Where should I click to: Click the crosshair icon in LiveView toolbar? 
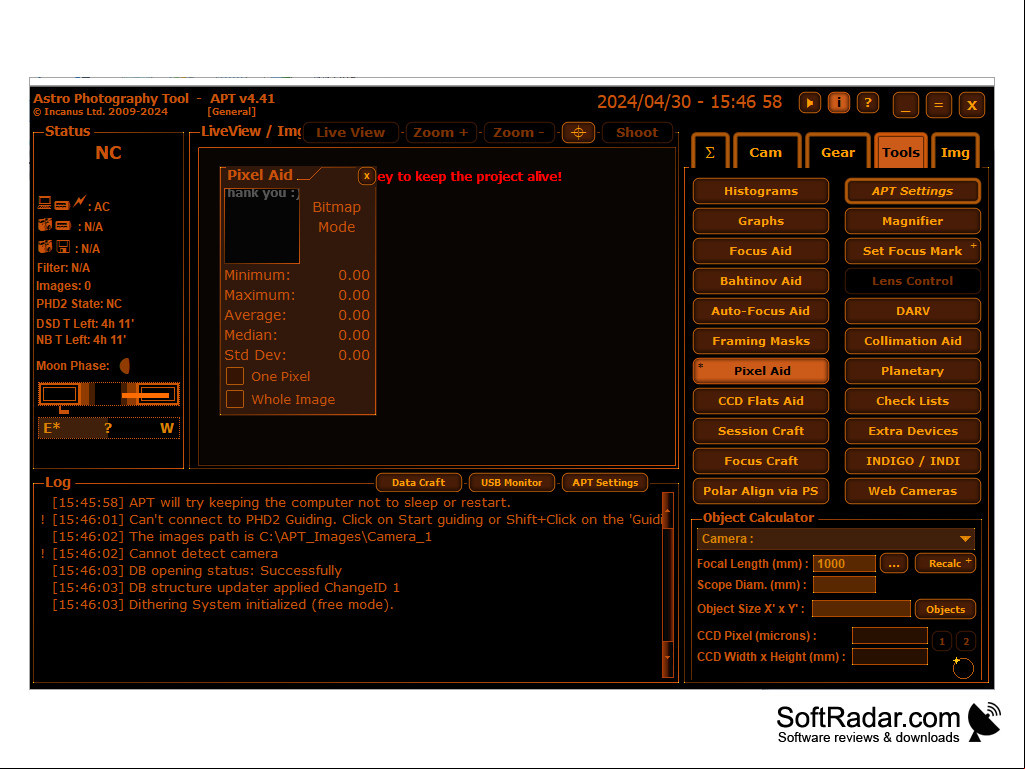tap(578, 133)
